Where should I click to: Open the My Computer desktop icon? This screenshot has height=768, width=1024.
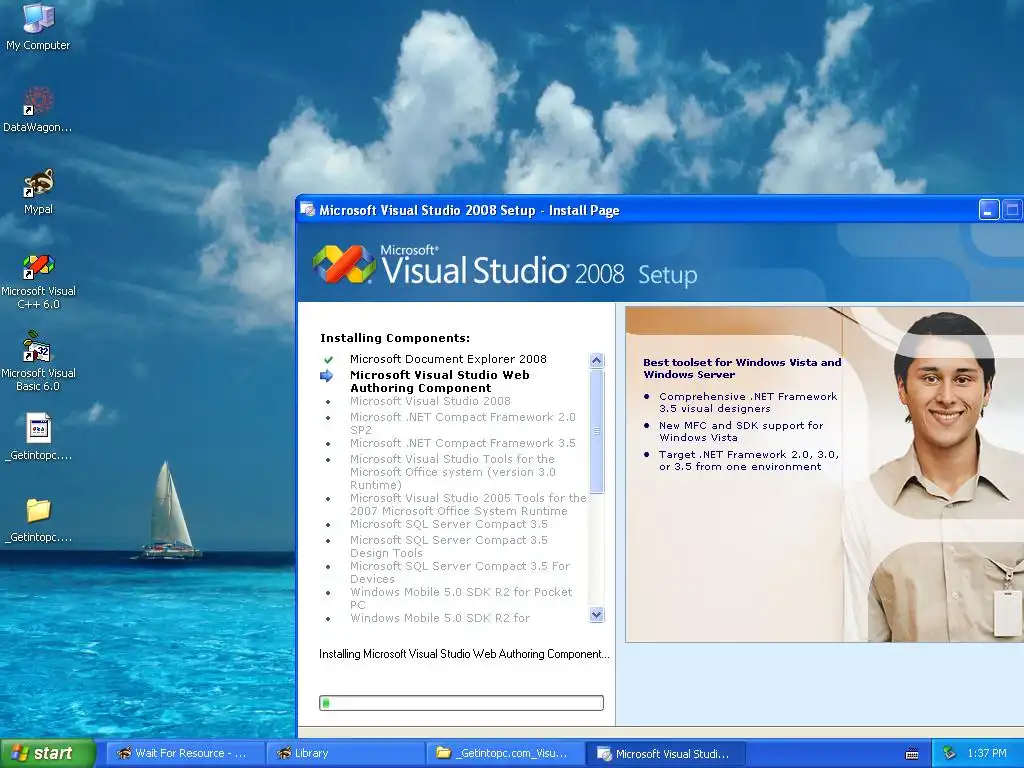(x=38, y=27)
